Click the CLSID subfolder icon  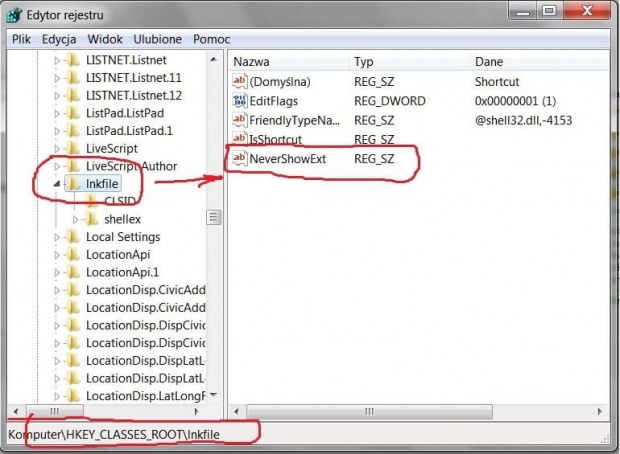[91, 201]
